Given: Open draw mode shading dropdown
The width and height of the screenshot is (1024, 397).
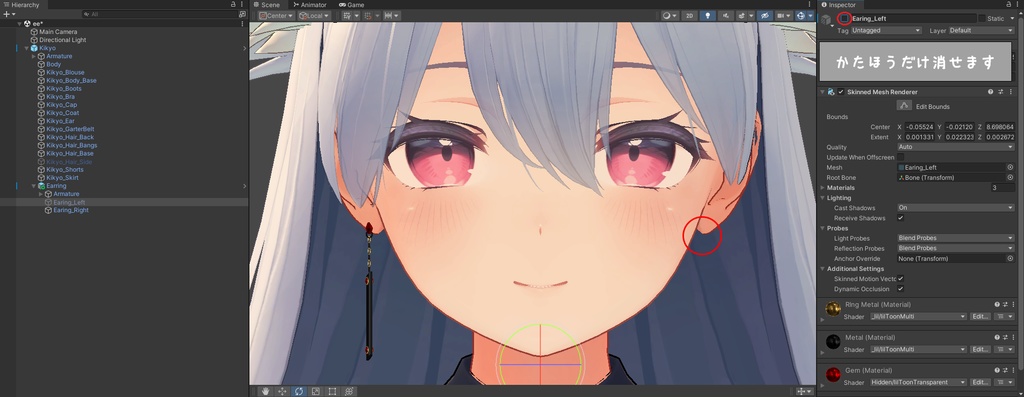Looking at the screenshot, I should tap(669, 16).
